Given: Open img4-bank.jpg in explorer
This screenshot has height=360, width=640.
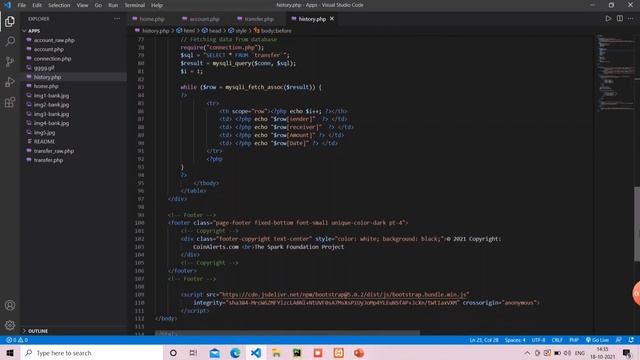Looking at the screenshot, I should 51,123.
